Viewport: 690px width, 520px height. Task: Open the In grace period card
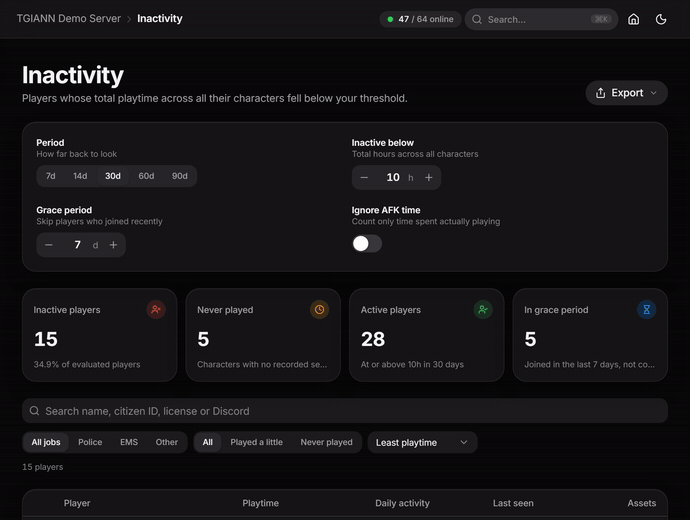(x=590, y=335)
